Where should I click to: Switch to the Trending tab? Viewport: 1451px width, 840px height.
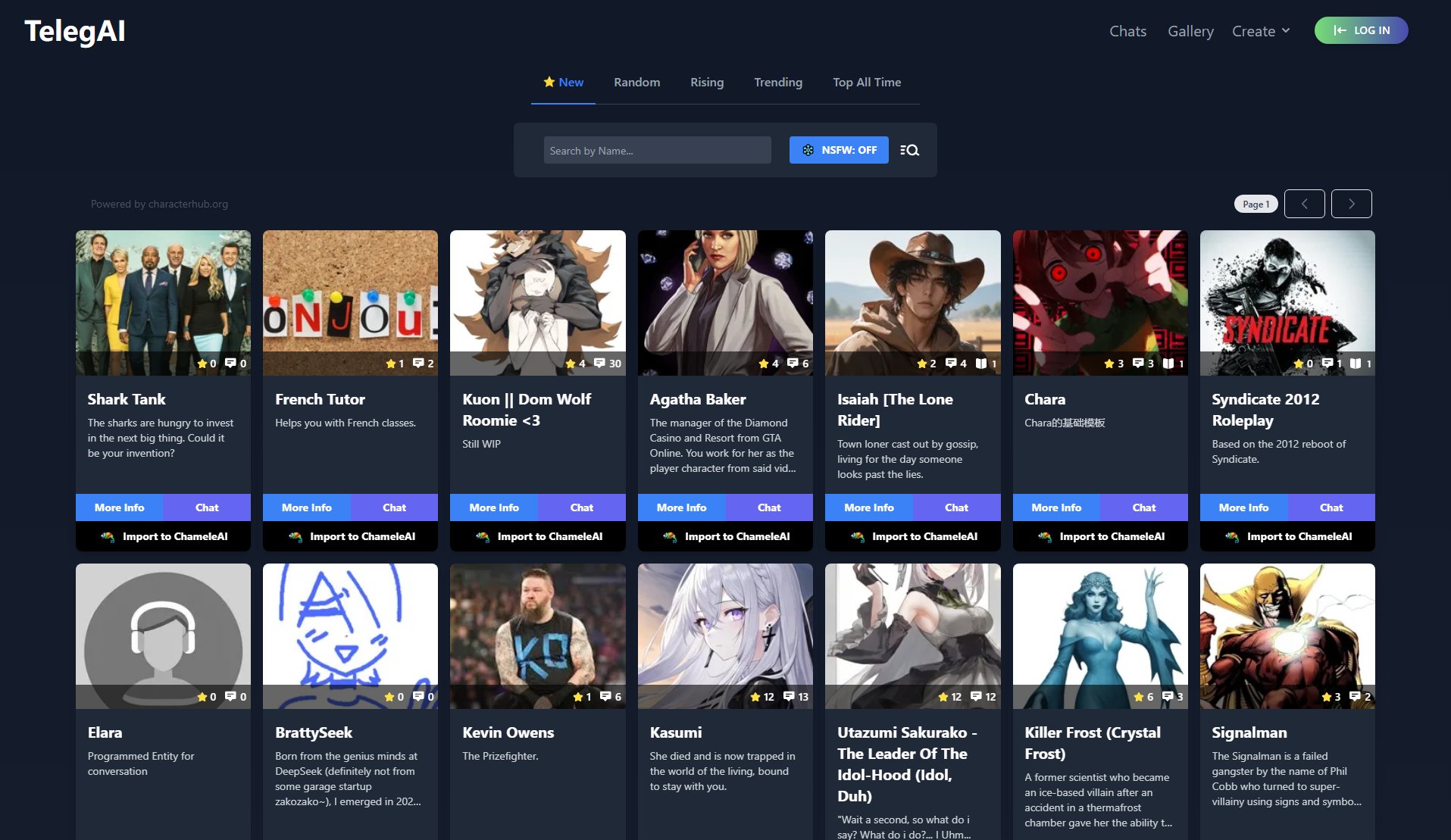pyautogui.click(x=778, y=82)
